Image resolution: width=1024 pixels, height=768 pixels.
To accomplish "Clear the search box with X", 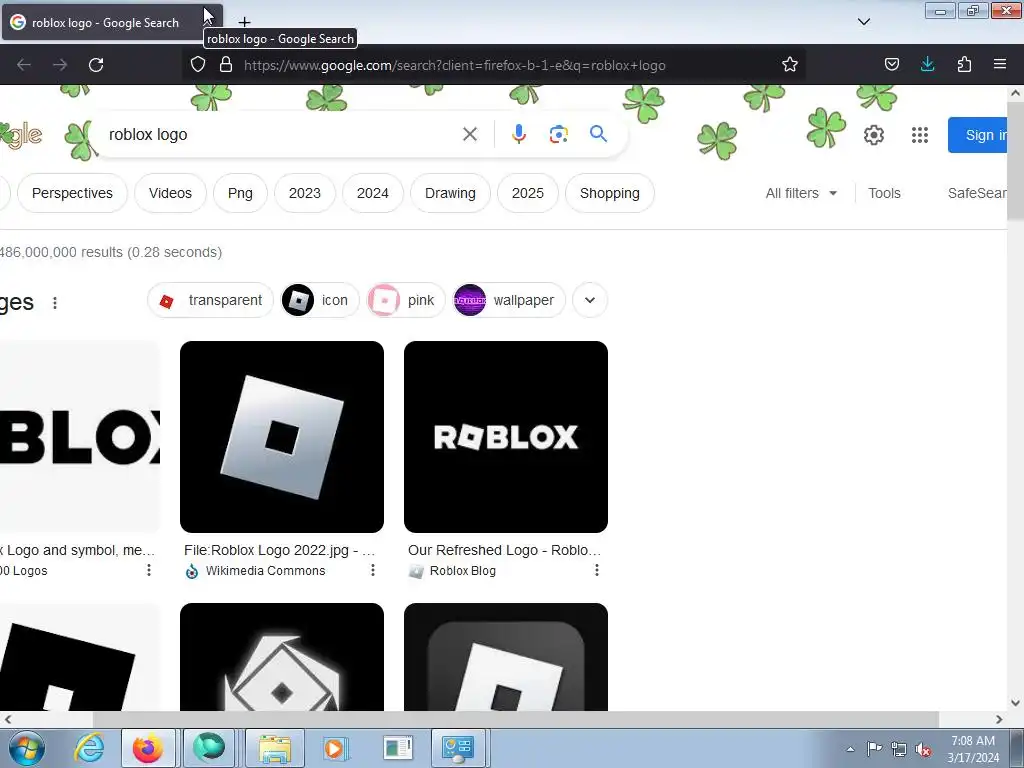I will coord(470,135).
